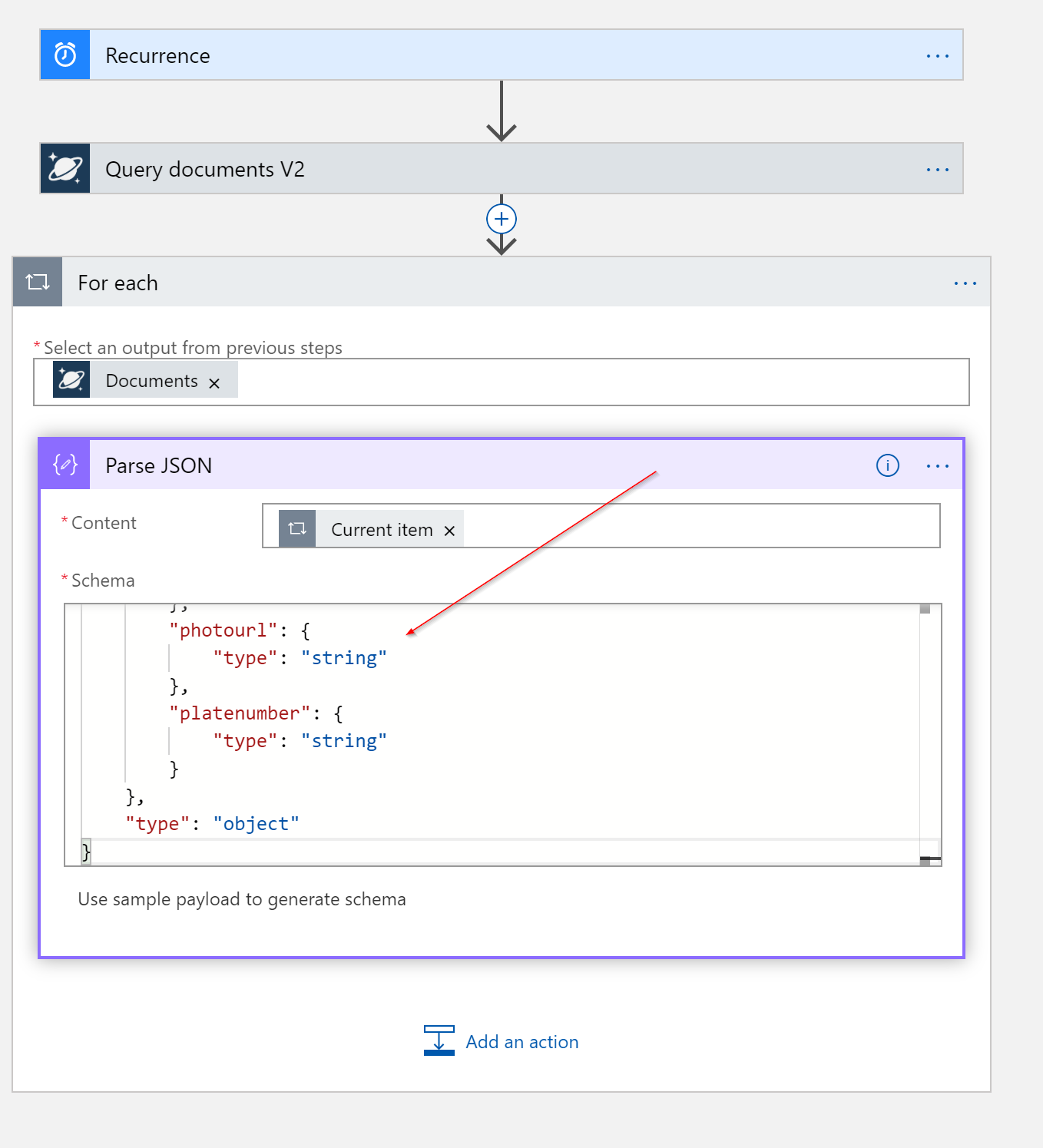The image size is (1043, 1148).
Task: Click the Add an action link
Action: pos(522,1042)
